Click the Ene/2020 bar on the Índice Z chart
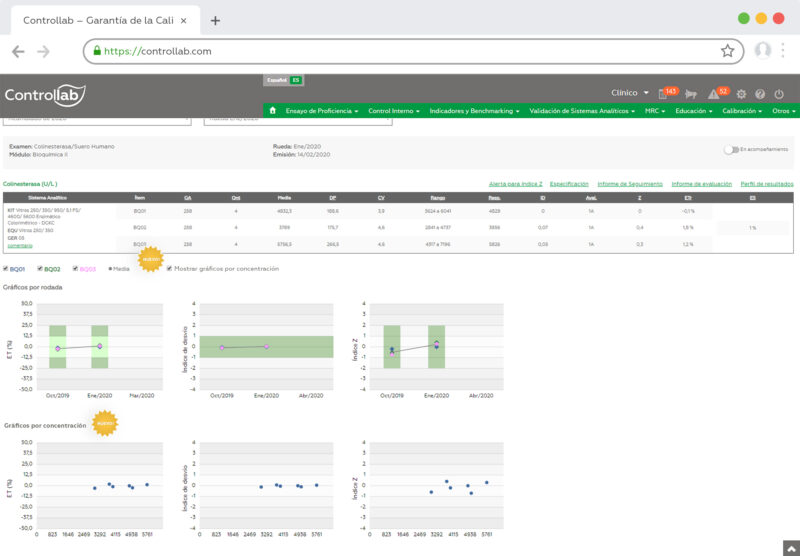Screen dimensions: 800x556 (x=436, y=347)
